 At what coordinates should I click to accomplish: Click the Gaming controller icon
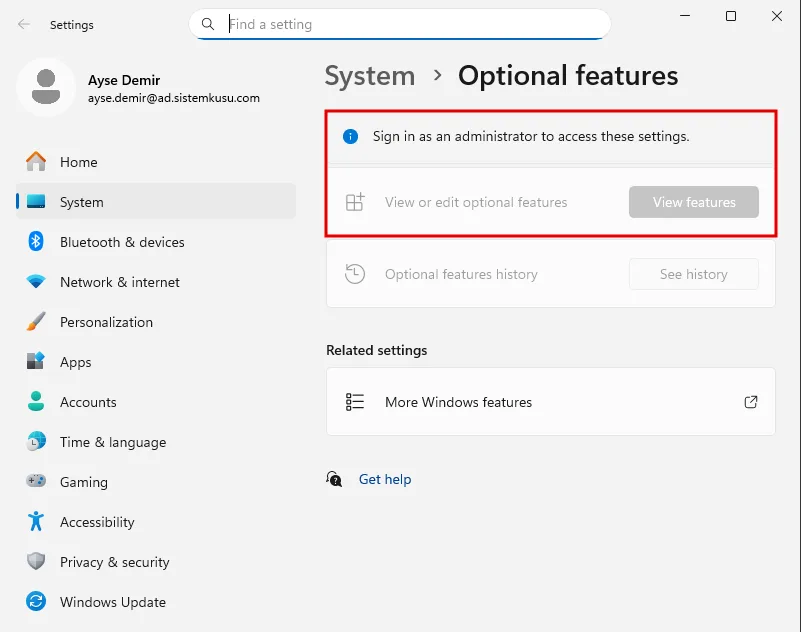[x=36, y=481]
